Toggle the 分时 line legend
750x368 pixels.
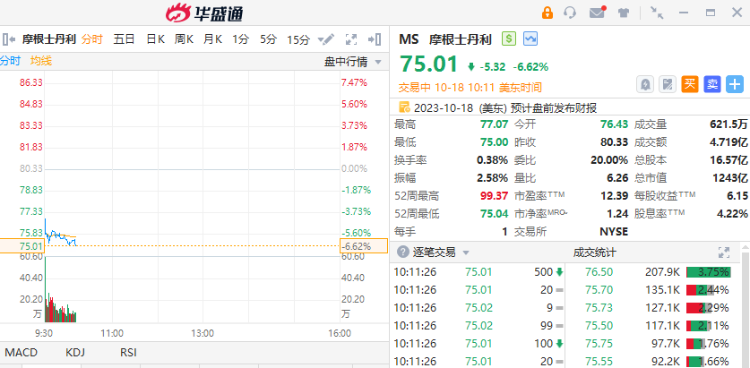[11, 61]
